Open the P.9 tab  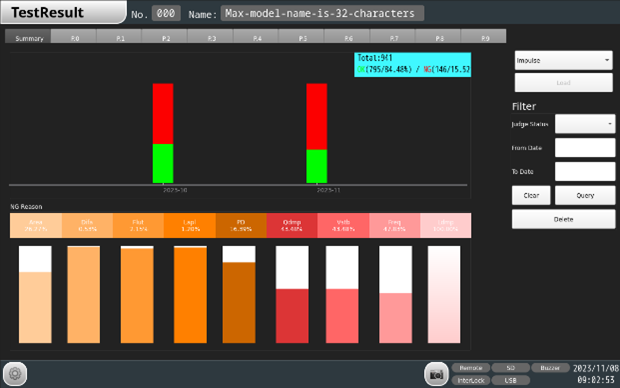(485, 36)
